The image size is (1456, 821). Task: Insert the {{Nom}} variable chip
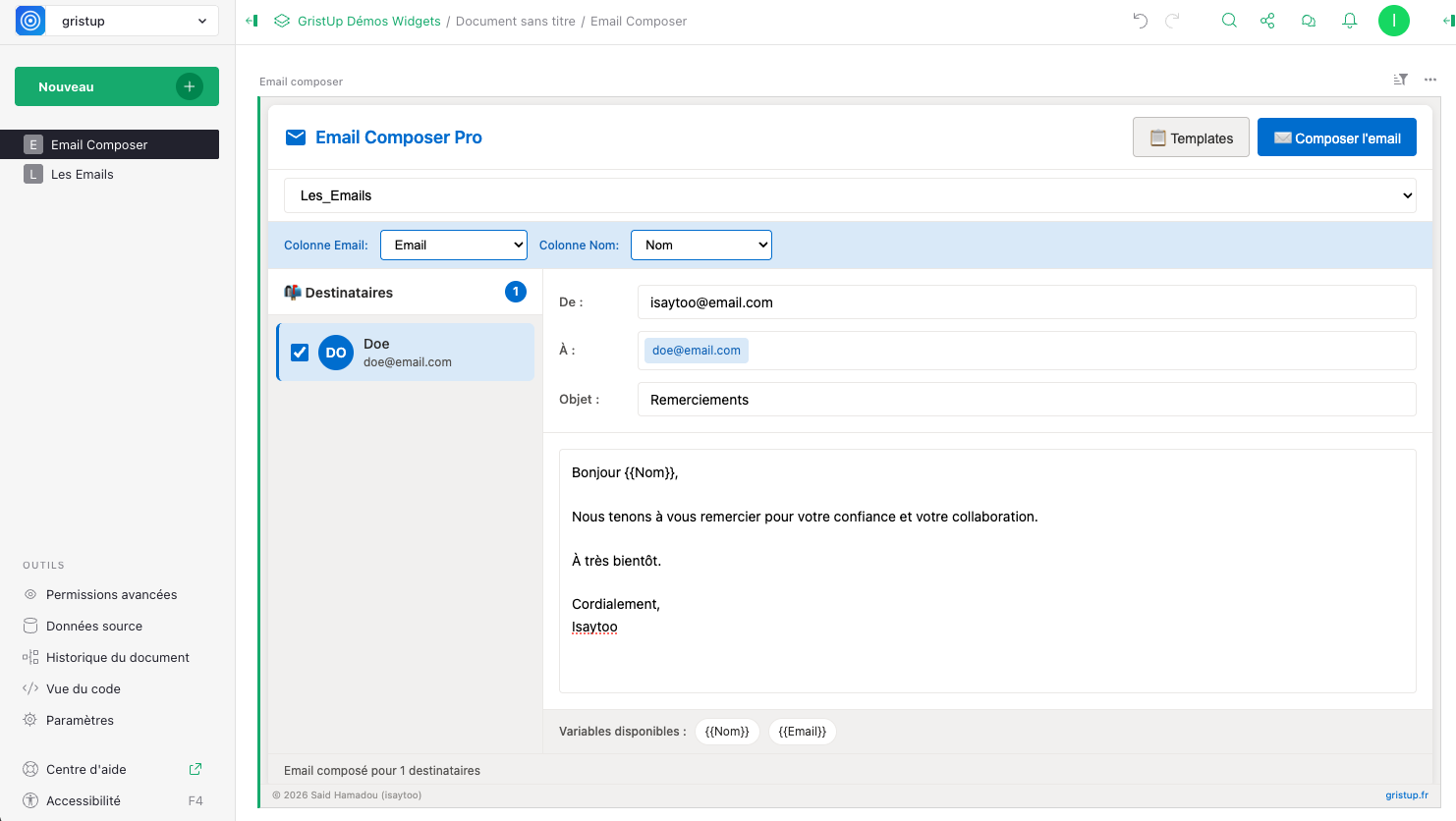(x=727, y=732)
